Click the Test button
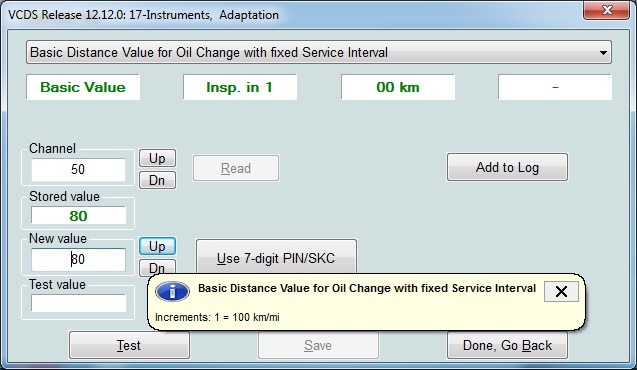 [x=129, y=345]
